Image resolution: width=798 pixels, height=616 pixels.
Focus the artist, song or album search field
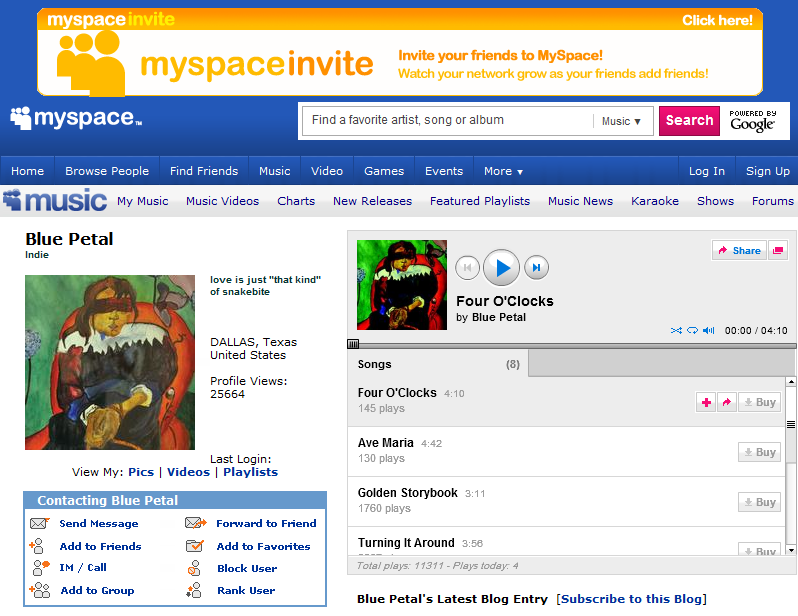coord(448,121)
